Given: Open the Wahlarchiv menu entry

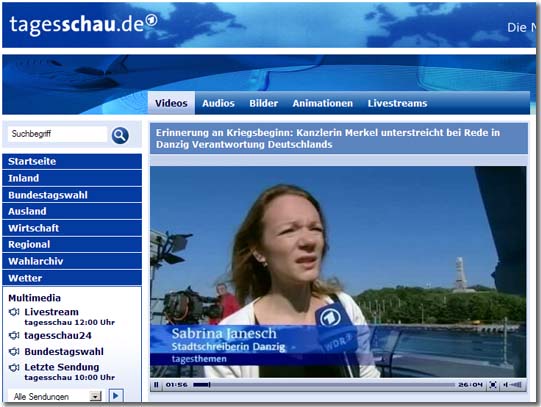Looking at the screenshot, I should pos(72,261).
